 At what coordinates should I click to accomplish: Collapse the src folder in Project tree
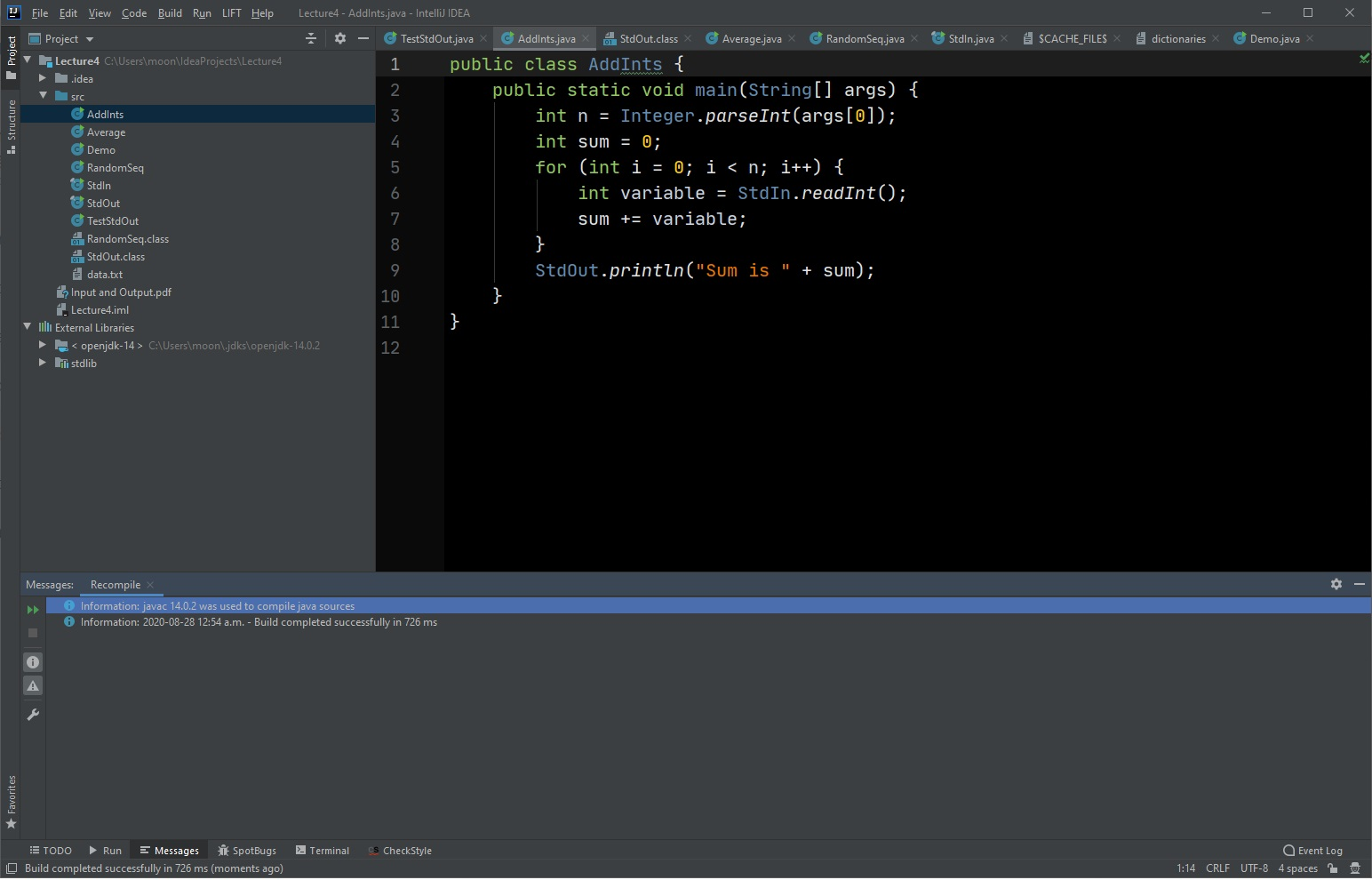[x=43, y=96]
